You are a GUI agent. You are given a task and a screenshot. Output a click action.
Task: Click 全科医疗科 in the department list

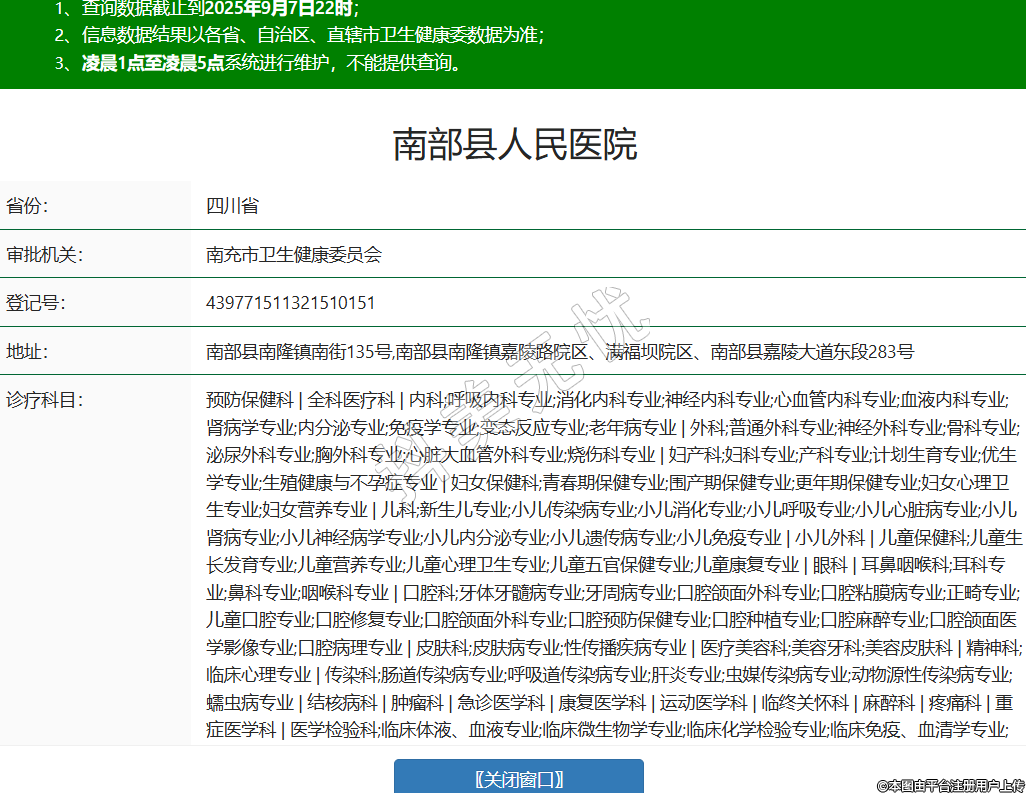click(351, 400)
